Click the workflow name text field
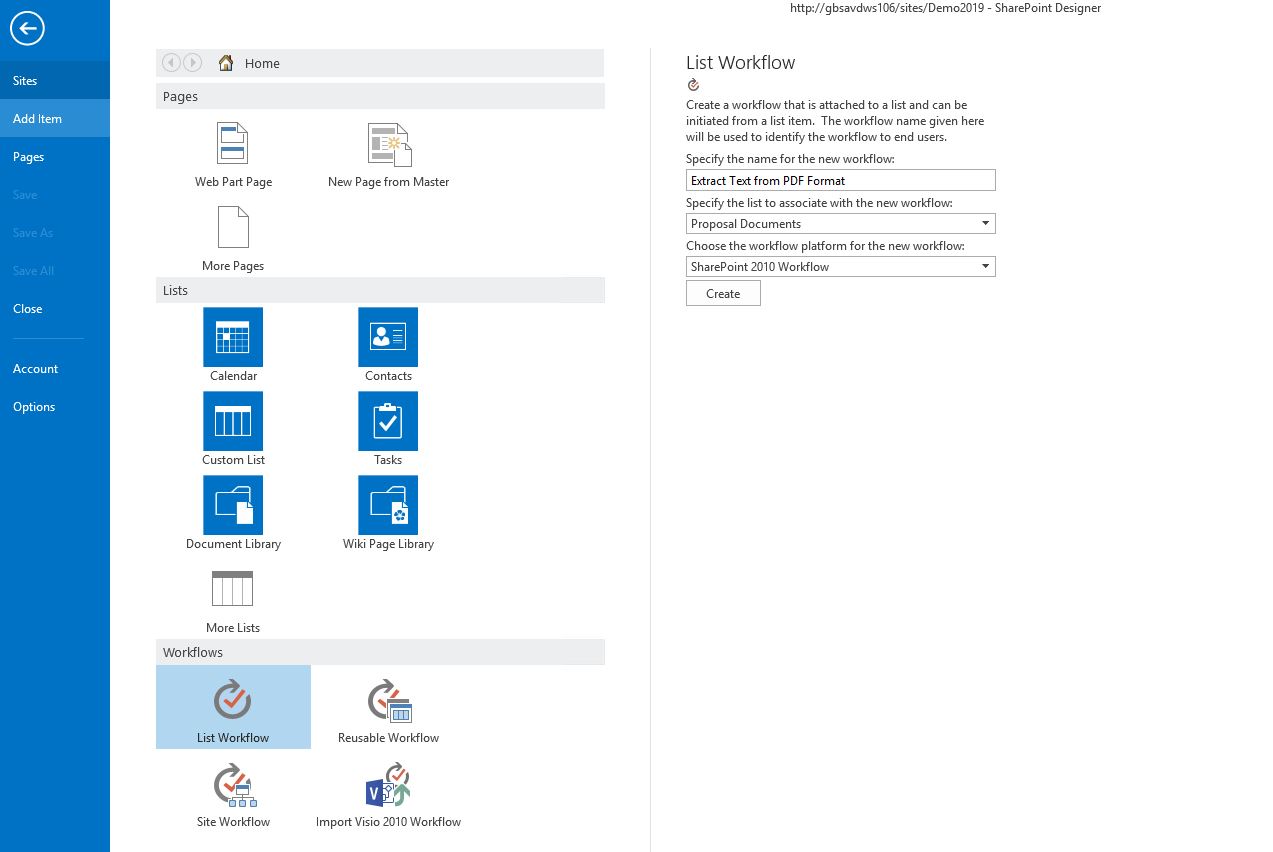 (840, 181)
